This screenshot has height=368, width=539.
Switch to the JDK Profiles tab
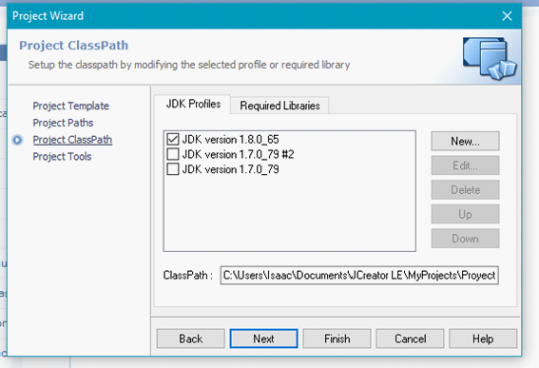pyautogui.click(x=193, y=104)
